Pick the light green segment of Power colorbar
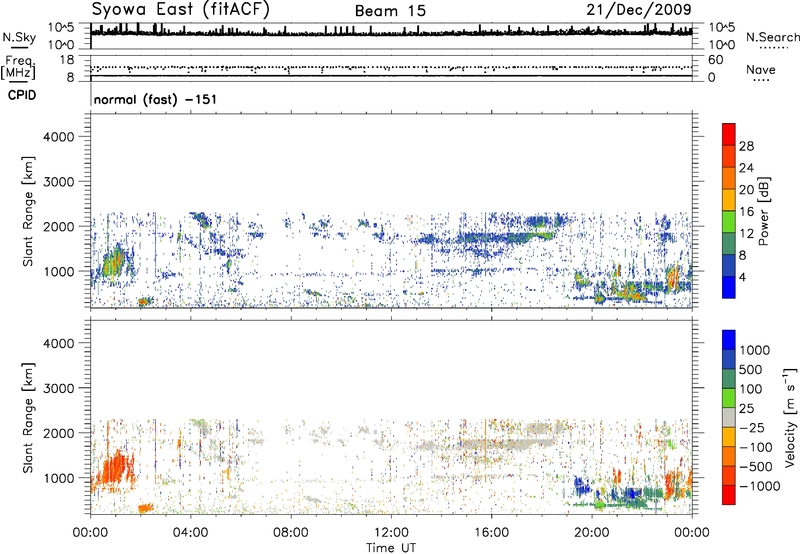Screen dimensions: 800x554 click(x=729, y=222)
